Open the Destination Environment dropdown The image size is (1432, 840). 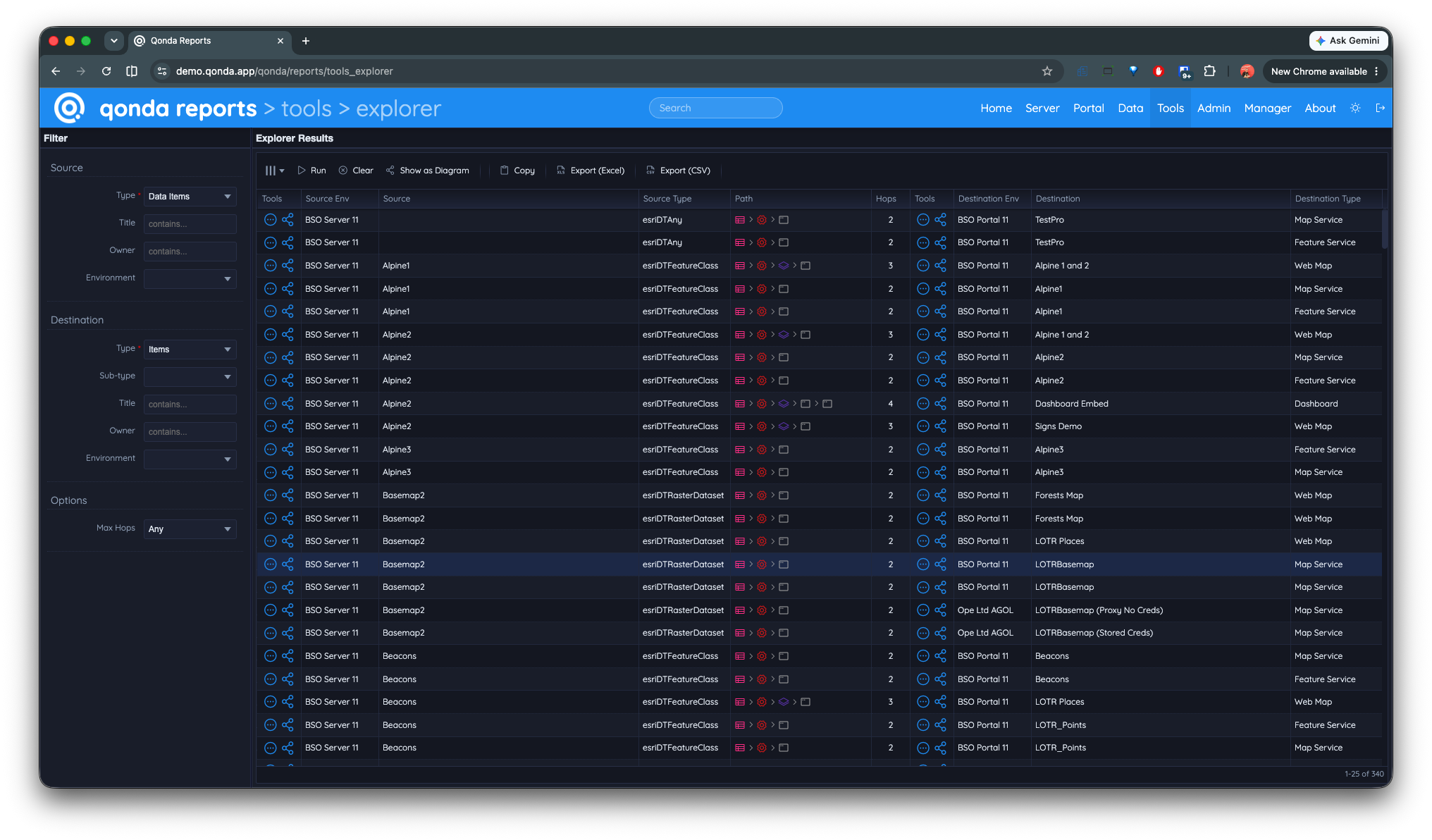coord(190,459)
